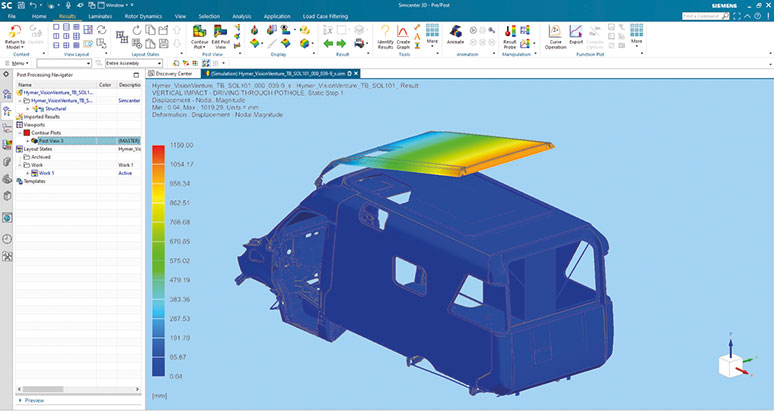Click the Identify Results icon

point(385,32)
